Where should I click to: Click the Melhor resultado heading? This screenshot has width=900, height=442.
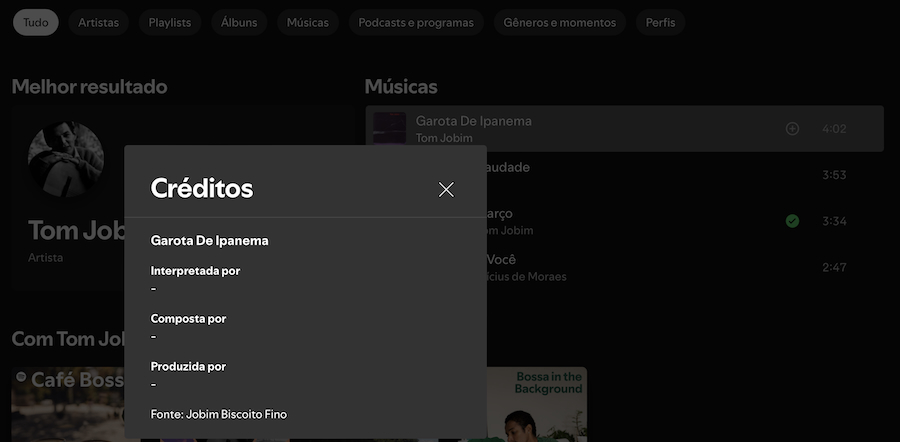coord(90,87)
